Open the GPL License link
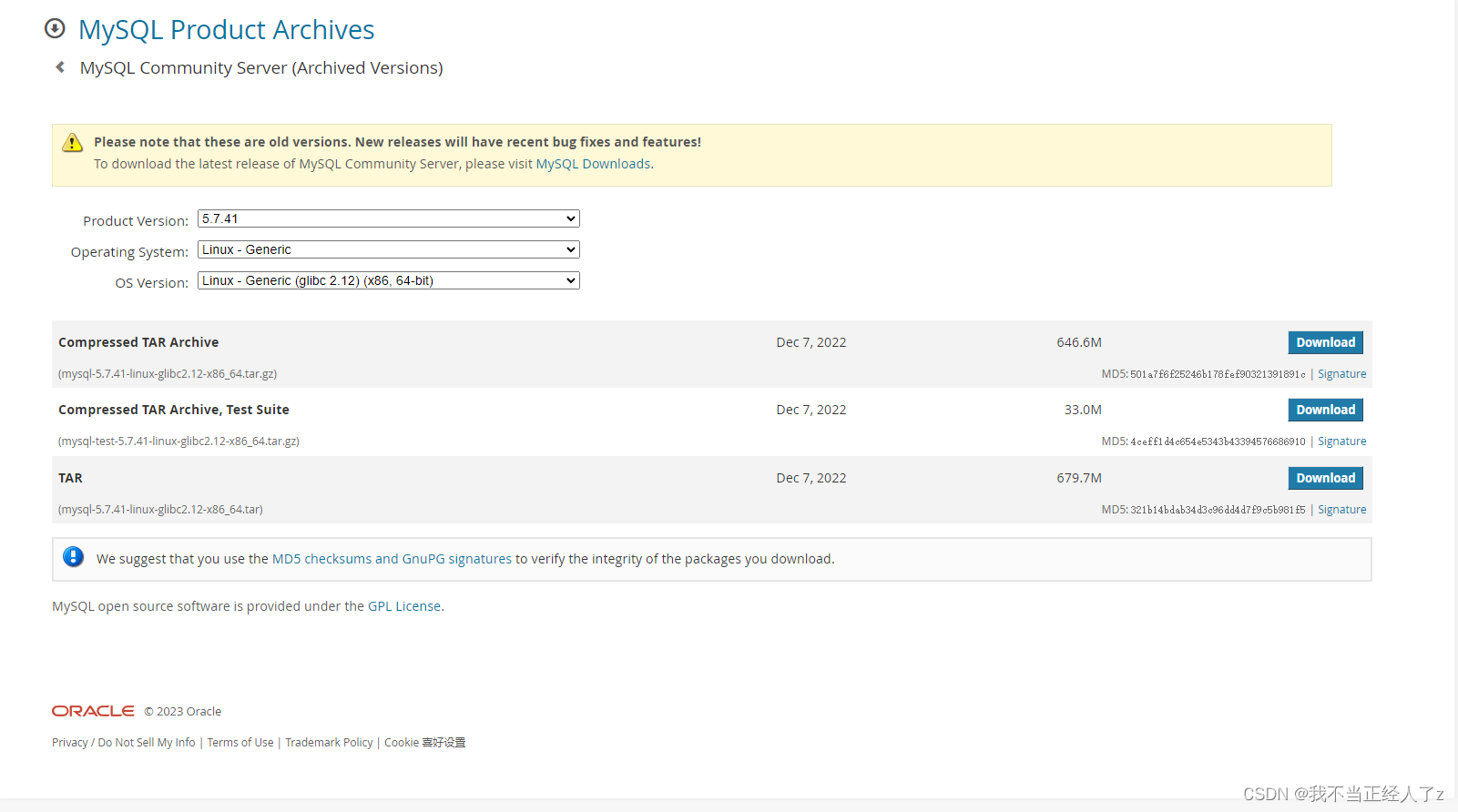 [404, 606]
